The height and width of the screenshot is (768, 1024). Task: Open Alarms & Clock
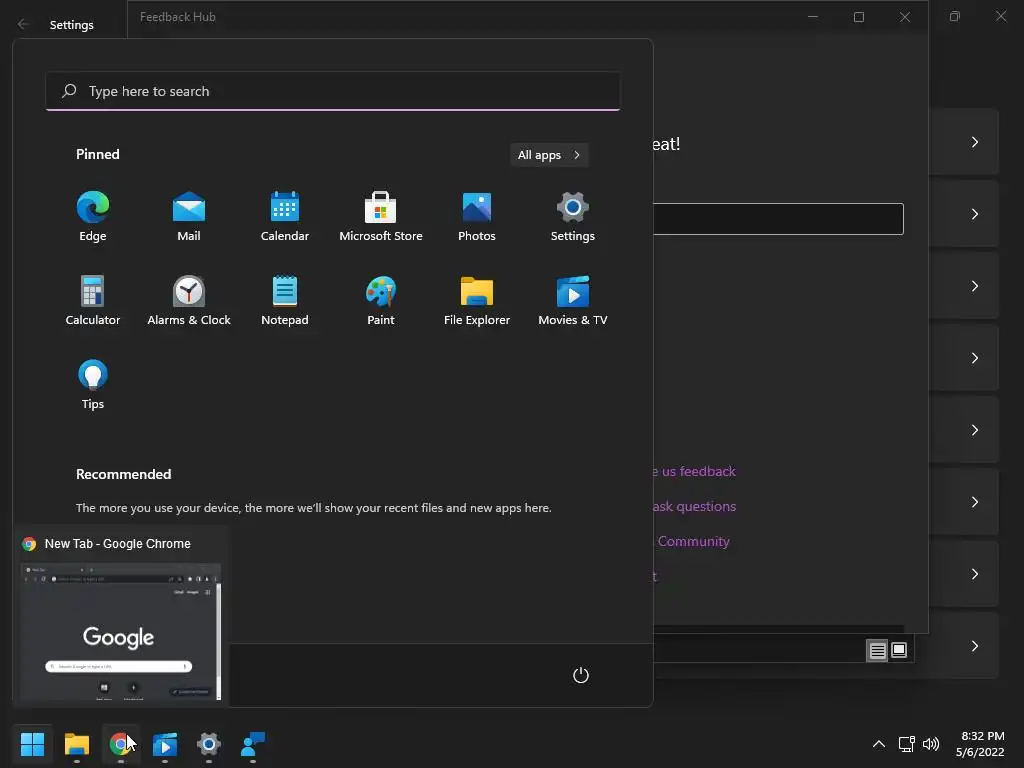pos(189,300)
